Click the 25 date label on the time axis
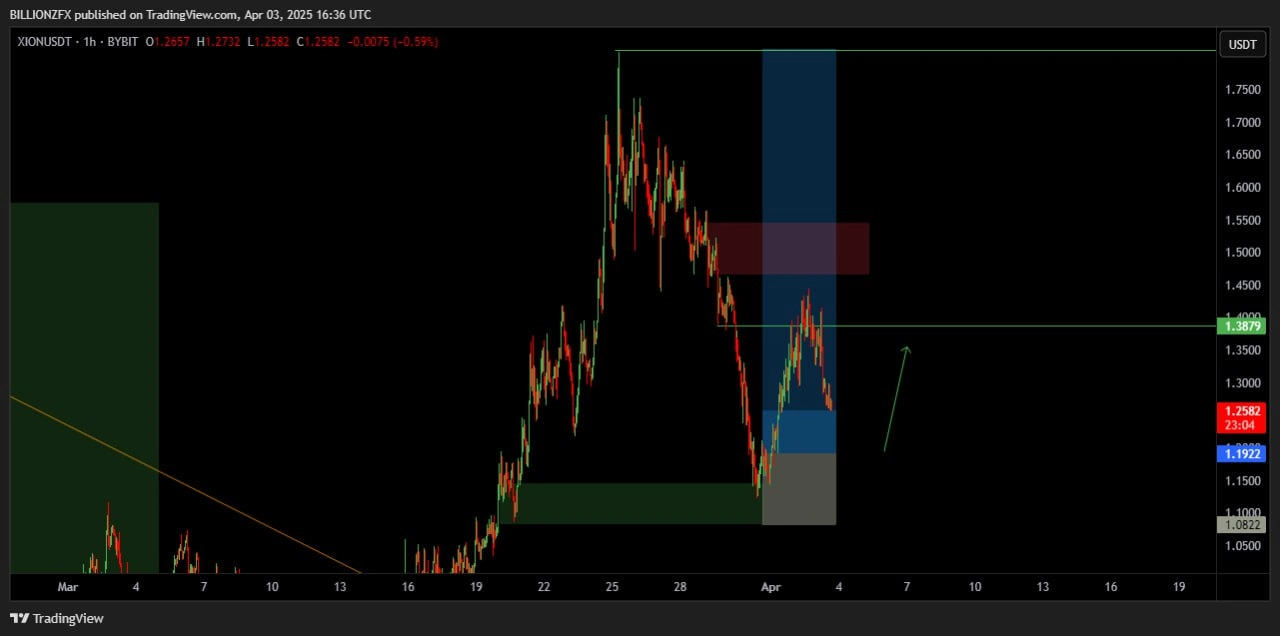 click(612, 587)
